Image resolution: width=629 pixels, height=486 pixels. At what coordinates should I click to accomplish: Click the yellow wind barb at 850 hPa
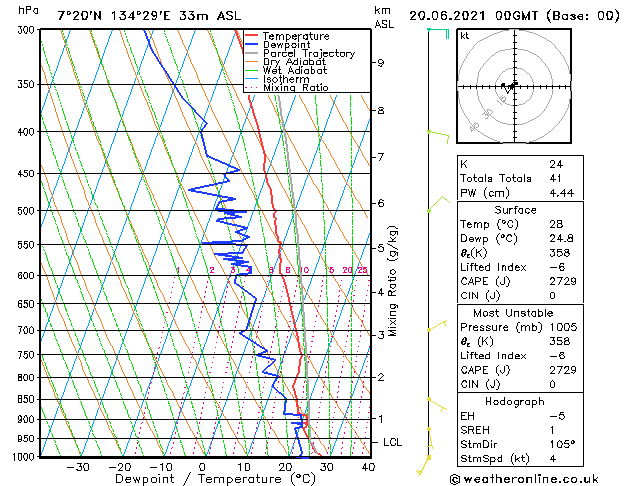click(437, 405)
